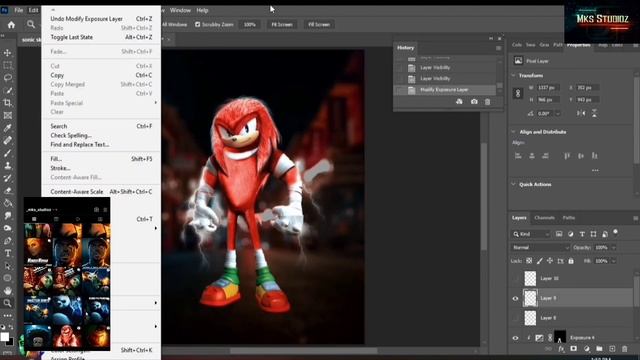The image size is (640, 360).
Task: Select the Pen tool
Action: [x=7, y=241]
